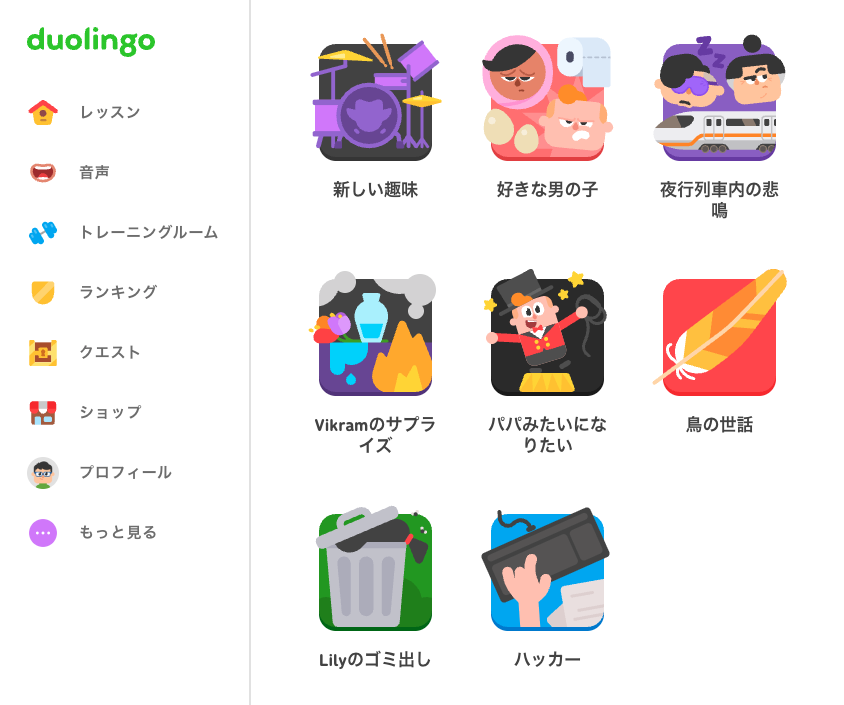This screenshot has width=844, height=705.
Task: Open the 鳥の世話 feather story
Action: point(719,334)
